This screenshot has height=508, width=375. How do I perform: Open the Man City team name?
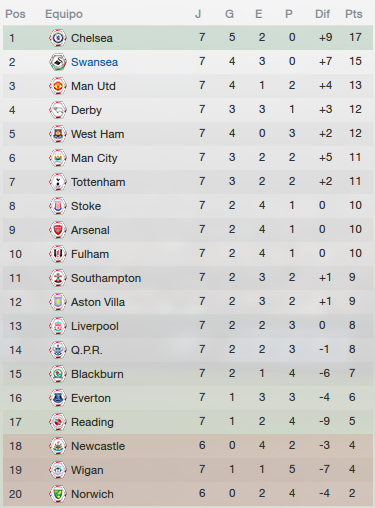pyautogui.click(x=94, y=158)
